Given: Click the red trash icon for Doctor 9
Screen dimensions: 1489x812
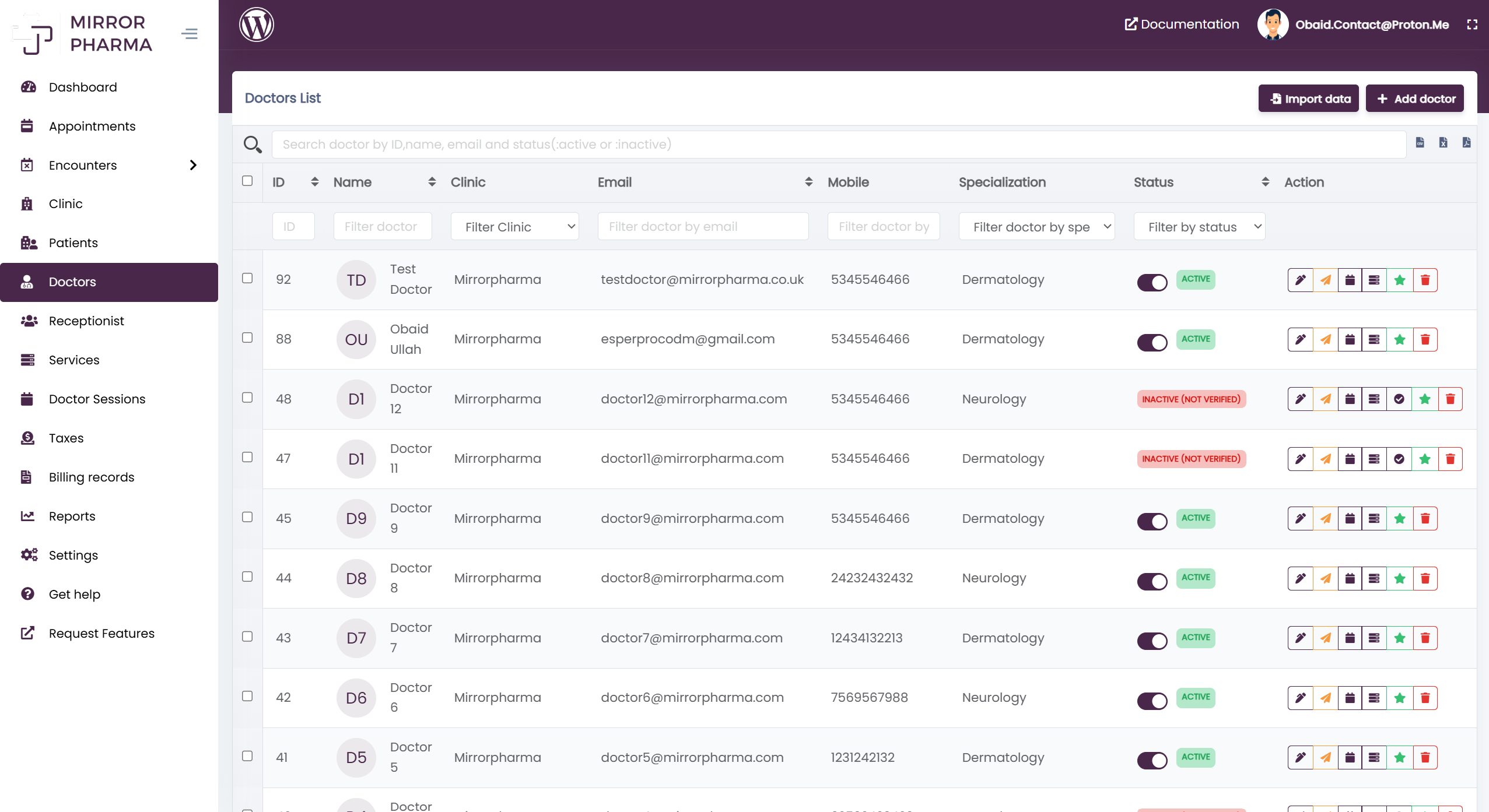Looking at the screenshot, I should (1425, 519).
